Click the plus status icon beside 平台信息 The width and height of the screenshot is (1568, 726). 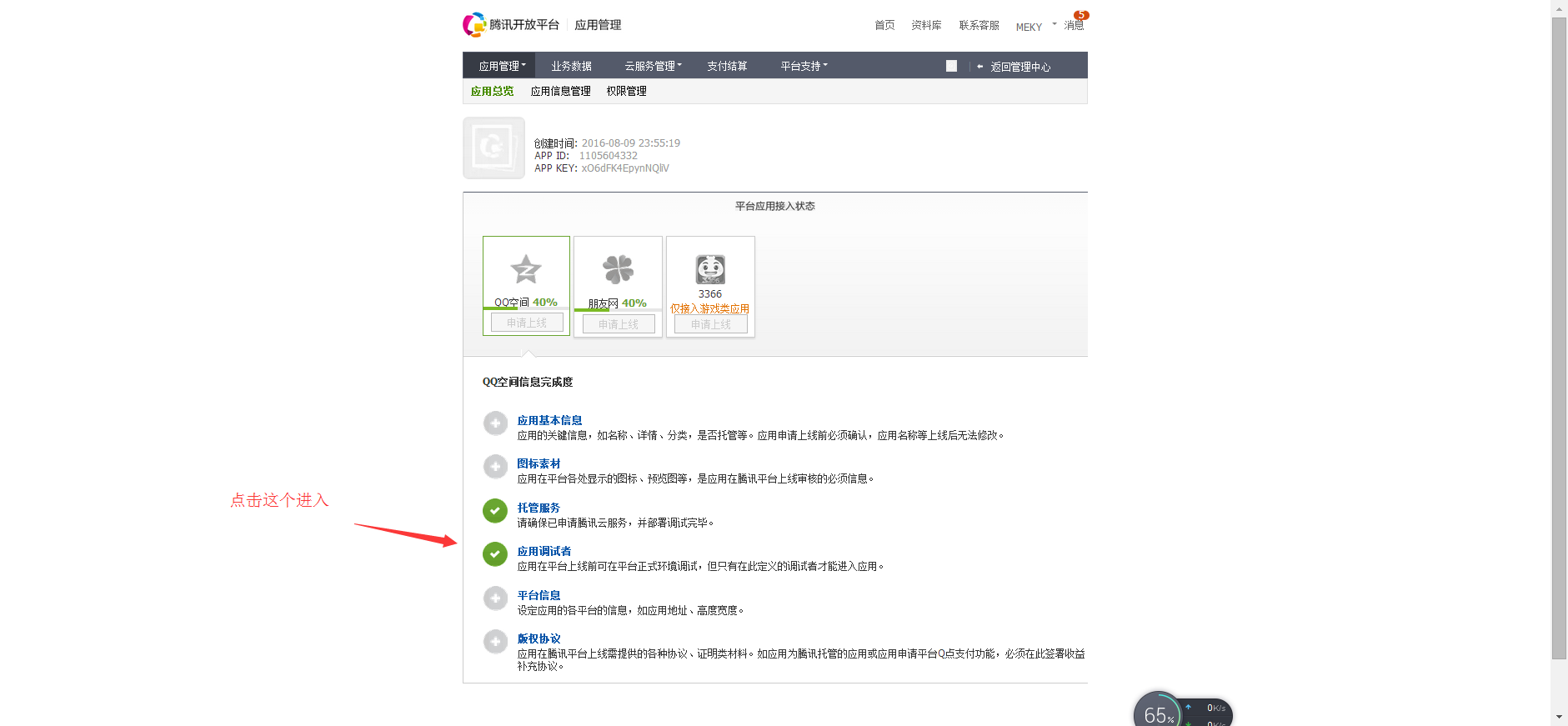[495, 598]
